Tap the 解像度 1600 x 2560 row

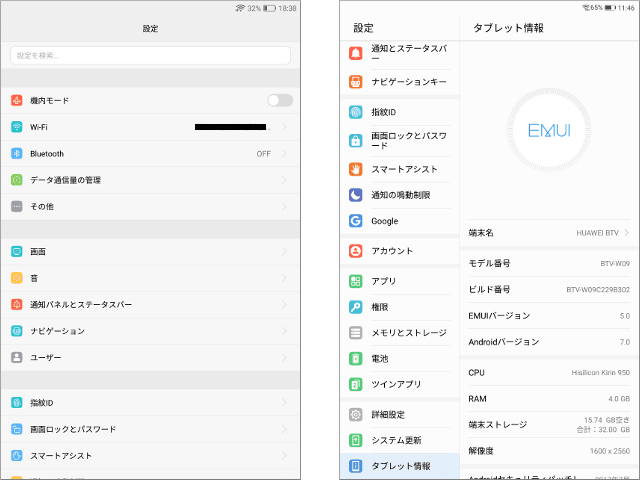549,451
